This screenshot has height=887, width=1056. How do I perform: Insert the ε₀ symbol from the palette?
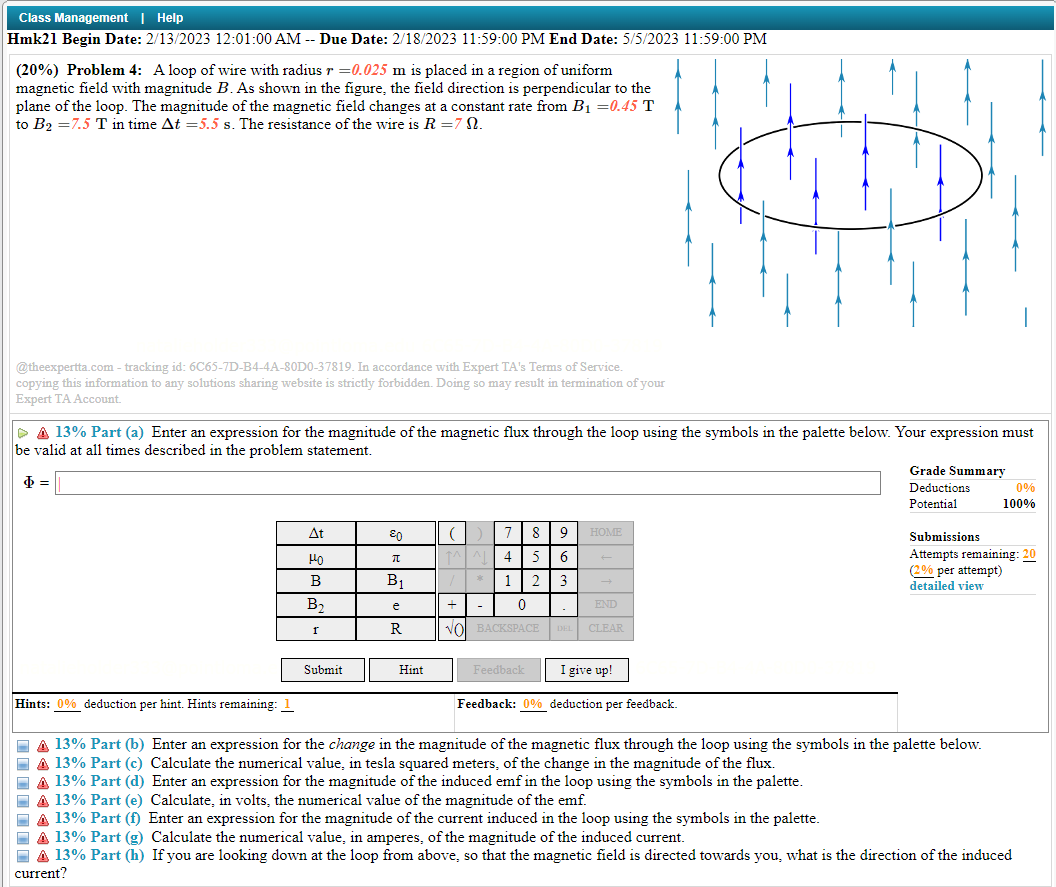pyautogui.click(x=396, y=532)
